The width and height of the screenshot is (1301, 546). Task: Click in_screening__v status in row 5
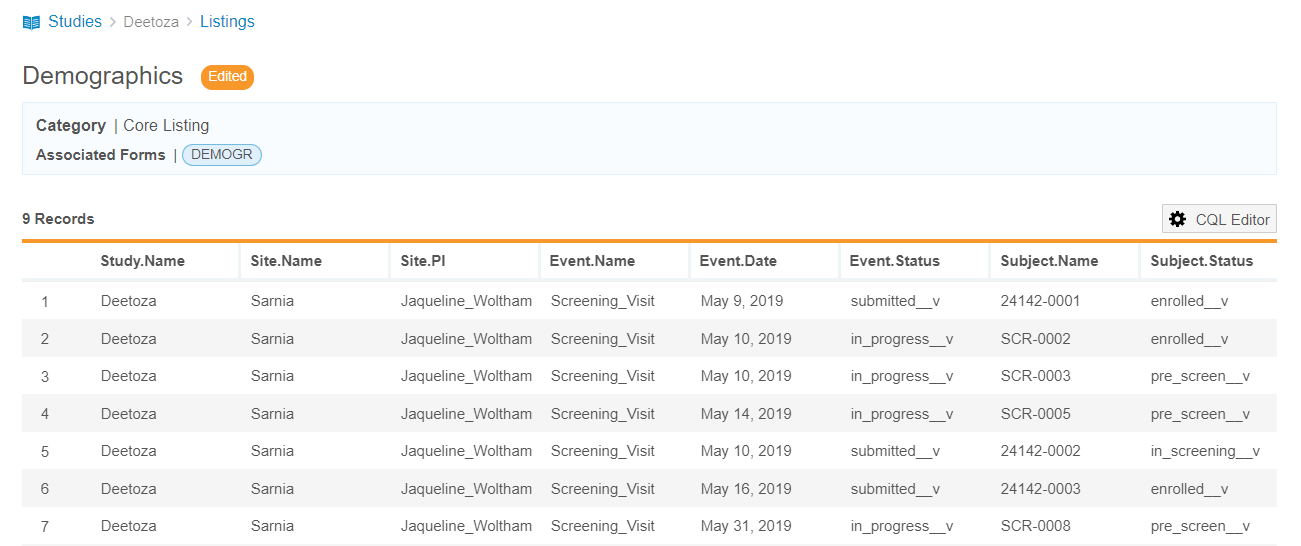tap(1205, 451)
